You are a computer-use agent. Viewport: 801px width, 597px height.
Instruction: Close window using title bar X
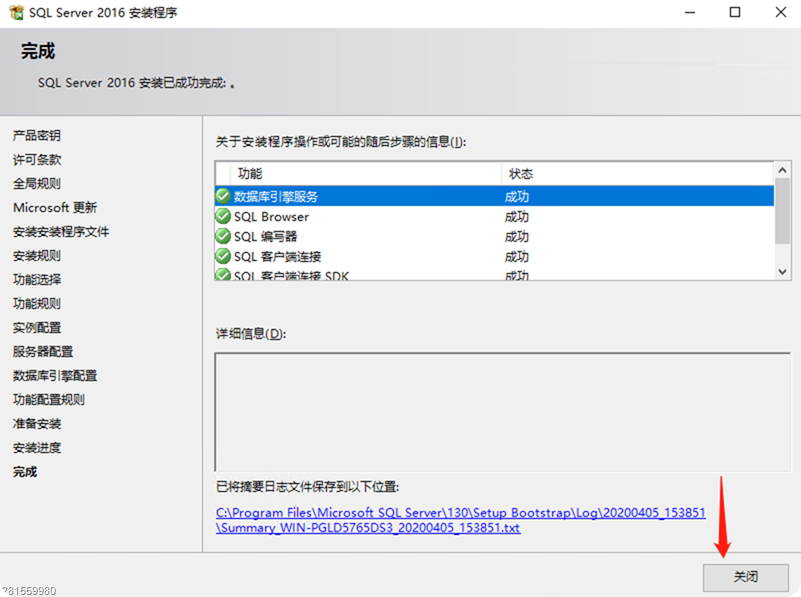(x=781, y=12)
